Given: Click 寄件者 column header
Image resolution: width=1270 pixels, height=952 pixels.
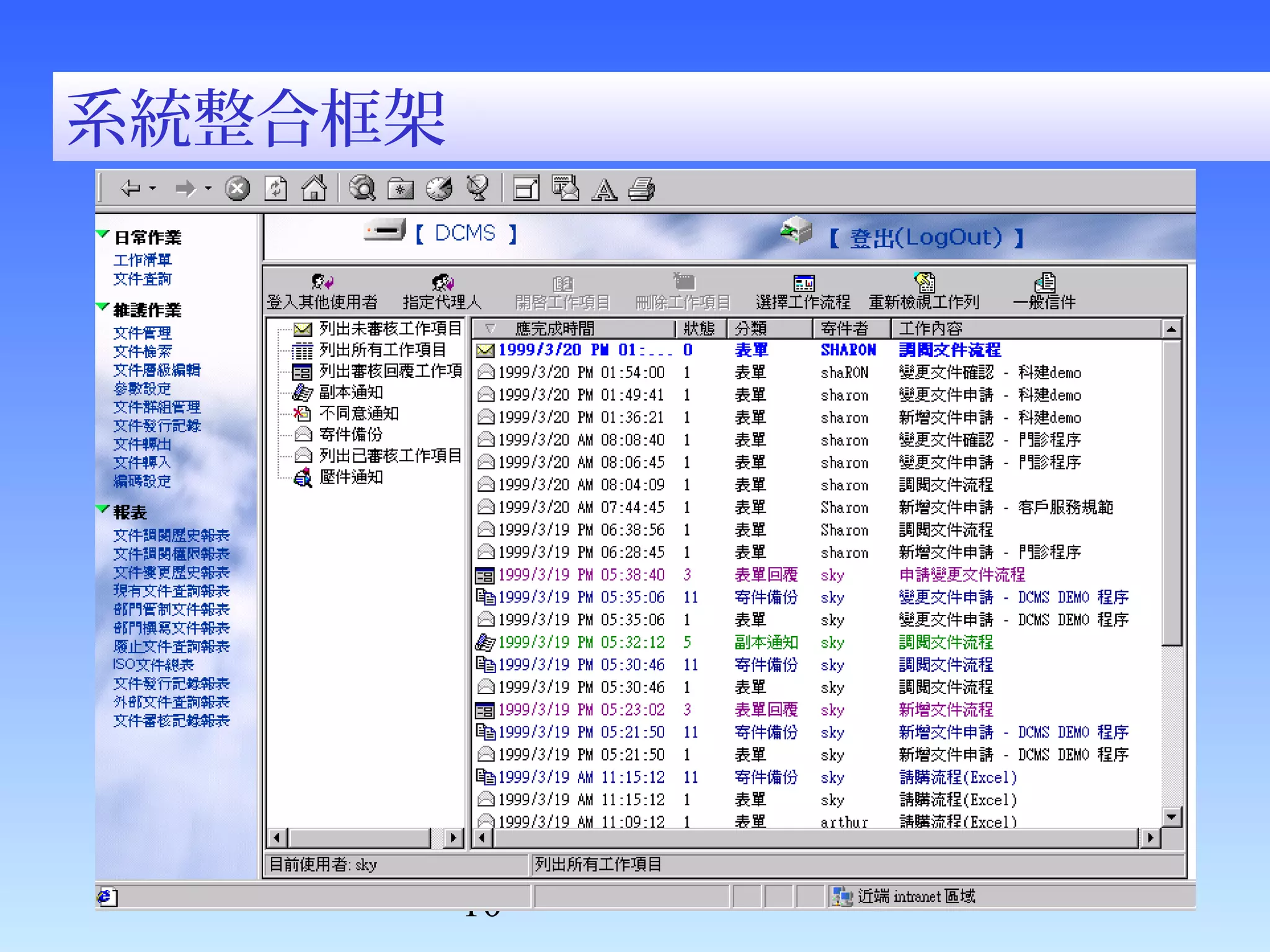Looking at the screenshot, I should coord(851,328).
